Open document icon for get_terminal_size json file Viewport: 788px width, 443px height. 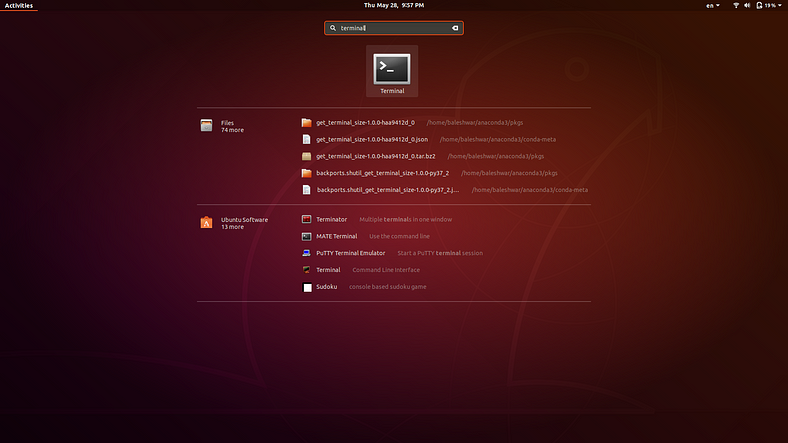[306, 139]
